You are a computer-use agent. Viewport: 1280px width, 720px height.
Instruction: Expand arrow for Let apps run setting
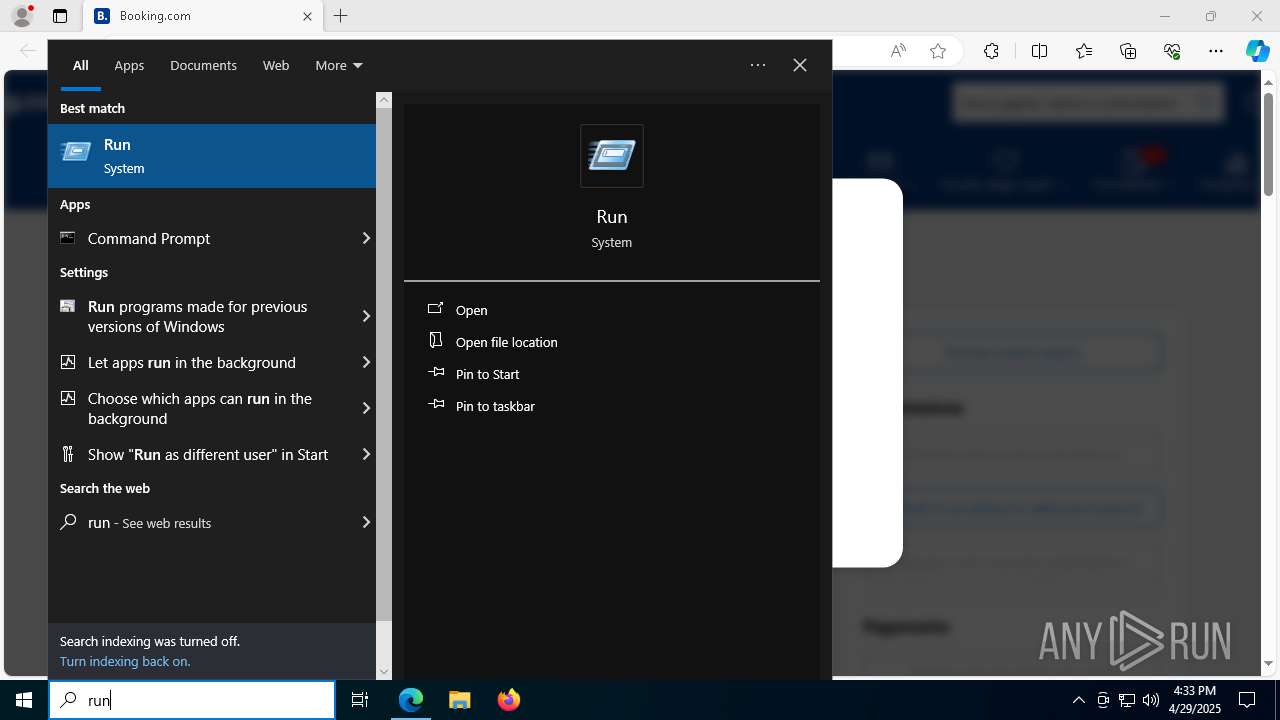tap(366, 362)
